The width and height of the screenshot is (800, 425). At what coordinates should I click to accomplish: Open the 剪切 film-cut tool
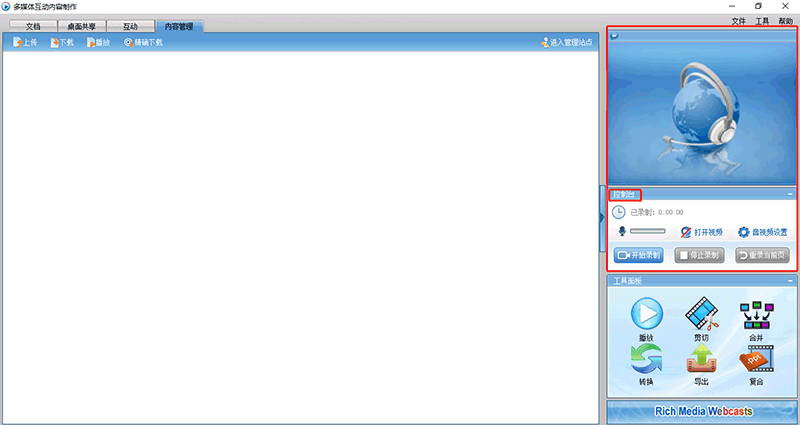701,315
